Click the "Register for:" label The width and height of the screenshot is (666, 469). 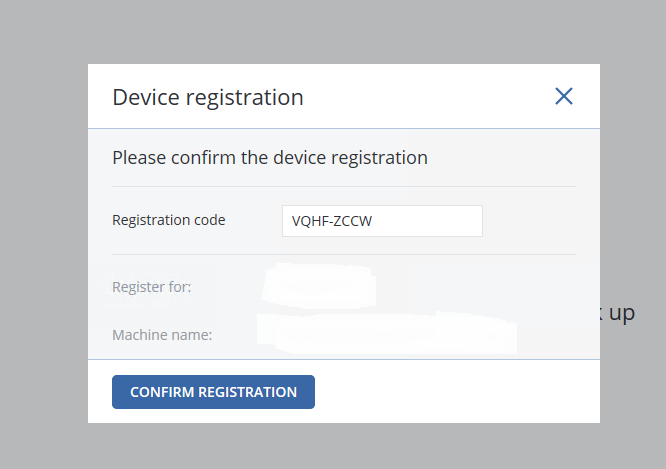coord(152,287)
